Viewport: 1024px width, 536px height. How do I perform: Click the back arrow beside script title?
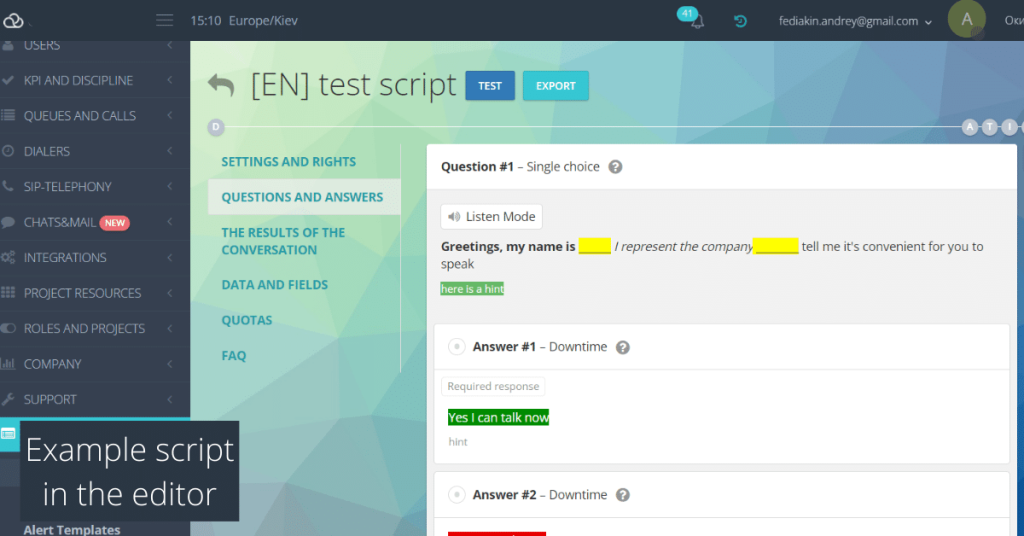point(221,85)
